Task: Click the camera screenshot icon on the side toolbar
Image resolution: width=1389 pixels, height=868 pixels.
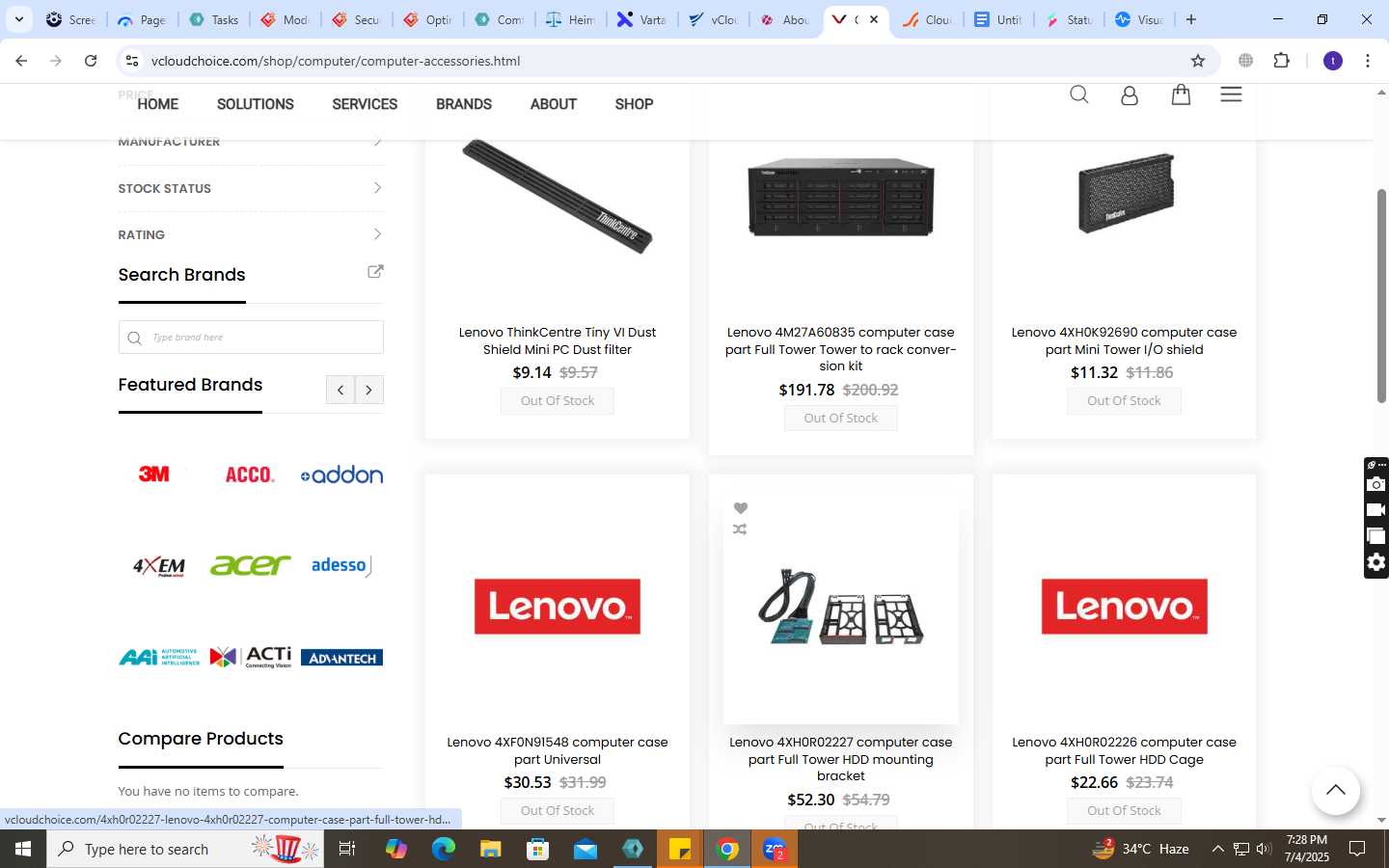Action: (x=1376, y=484)
